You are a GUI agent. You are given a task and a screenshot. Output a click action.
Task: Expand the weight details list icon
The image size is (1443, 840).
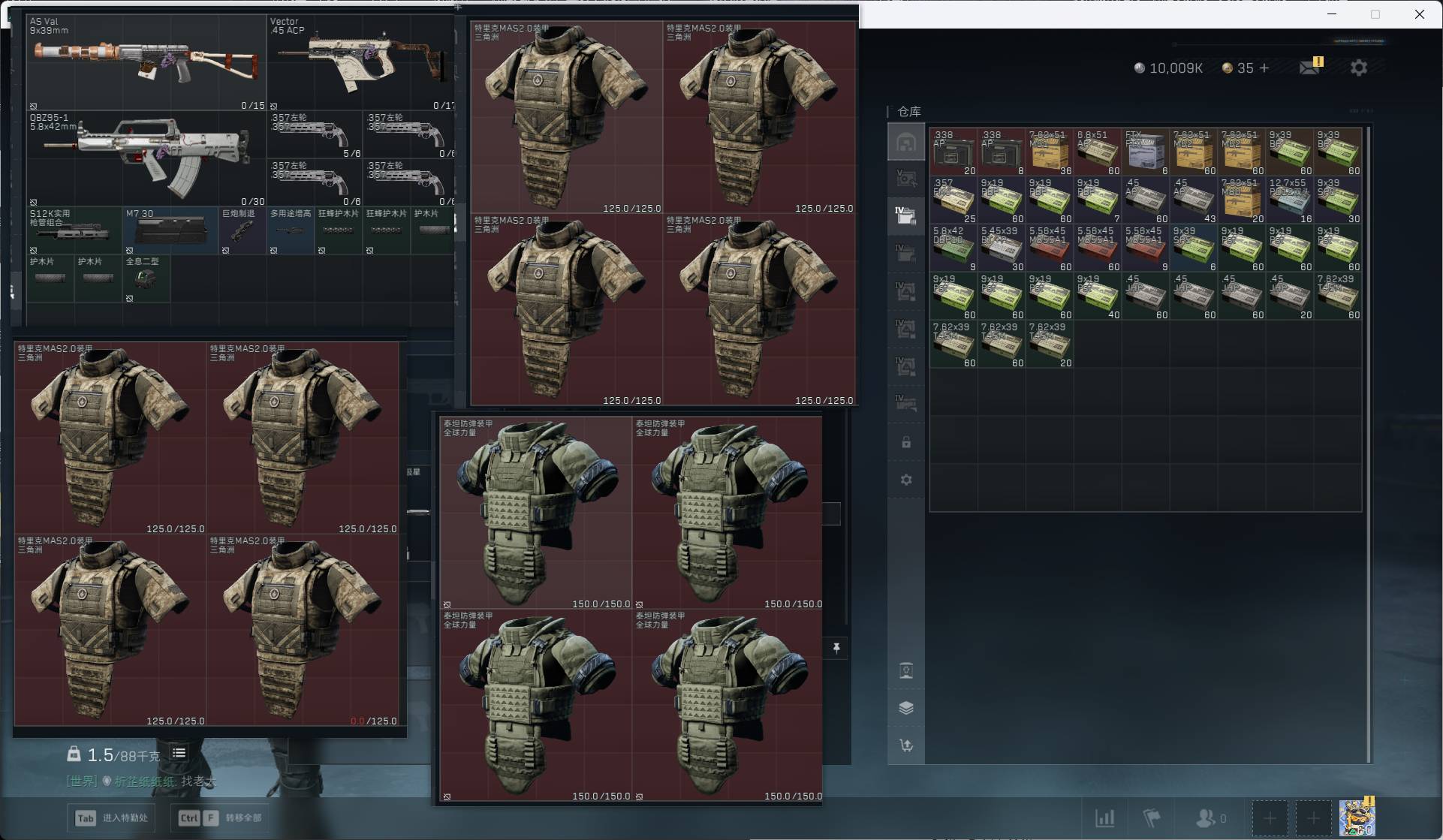(x=179, y=753)
